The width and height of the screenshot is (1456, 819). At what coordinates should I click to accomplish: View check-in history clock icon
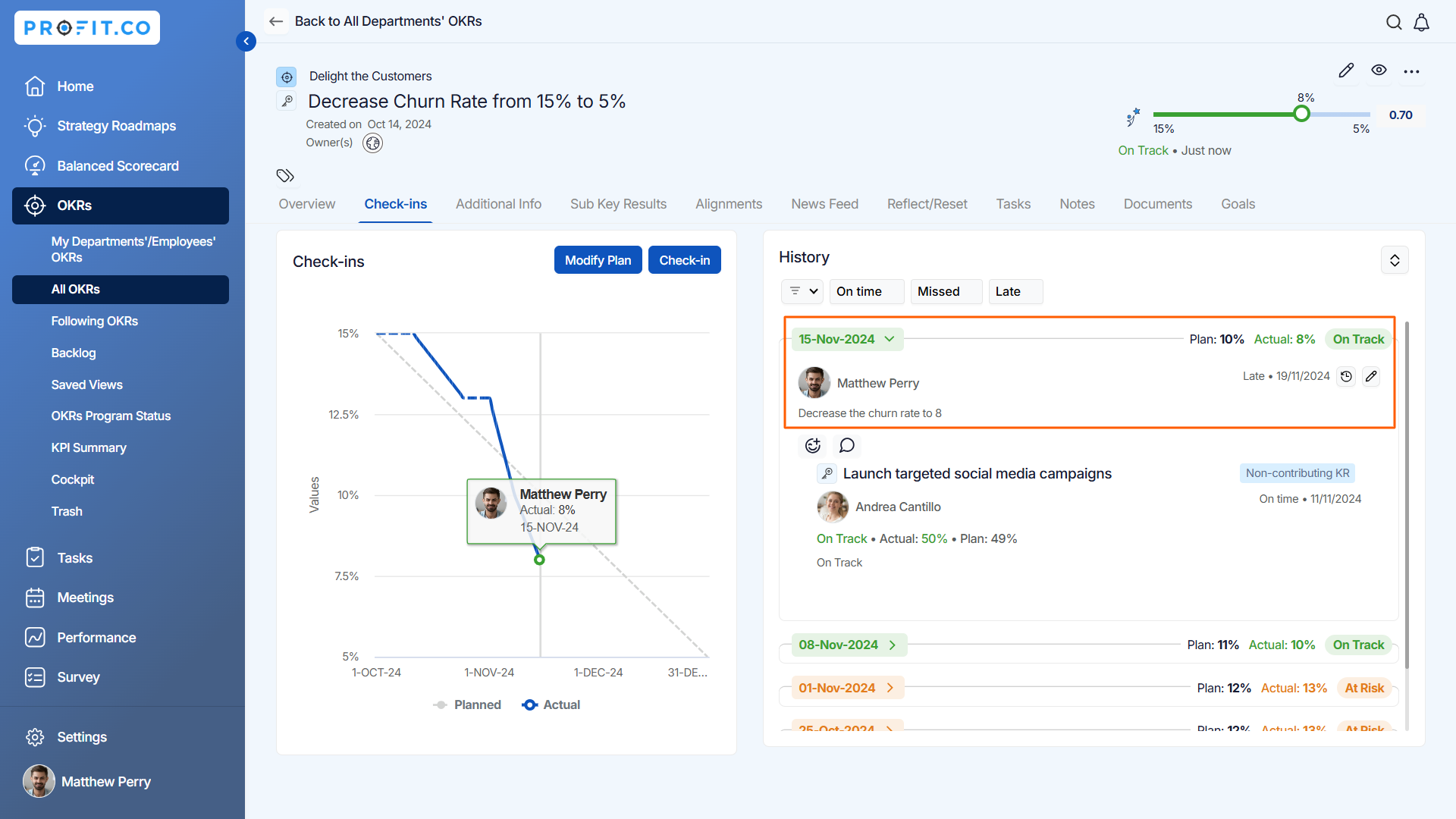pyautogui.click(x=1346, y=377)
